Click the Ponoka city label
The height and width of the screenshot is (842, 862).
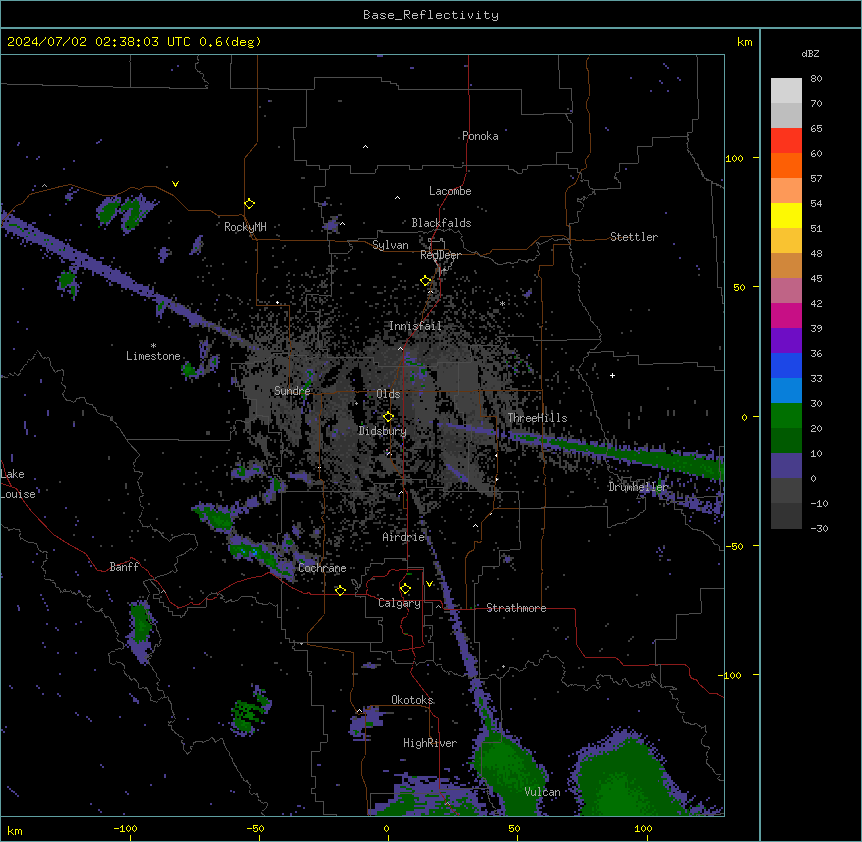point(480,136)
